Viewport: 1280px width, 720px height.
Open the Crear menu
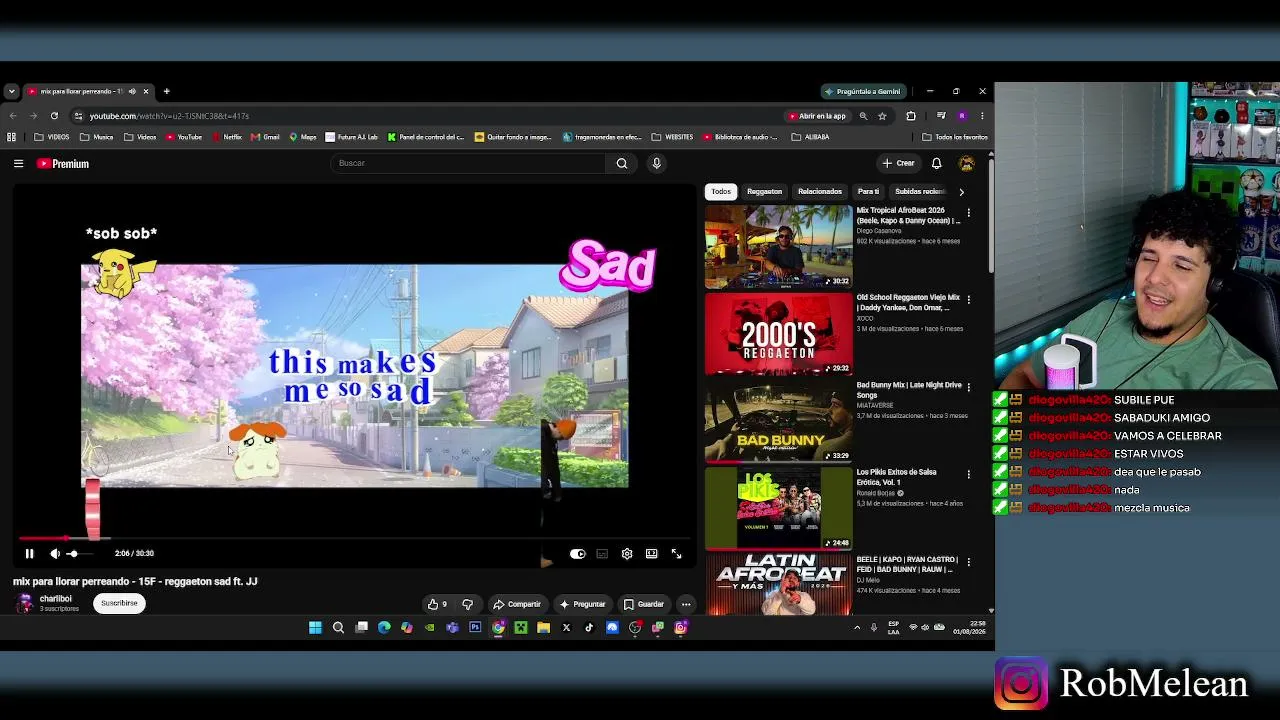tap(898, 163)
